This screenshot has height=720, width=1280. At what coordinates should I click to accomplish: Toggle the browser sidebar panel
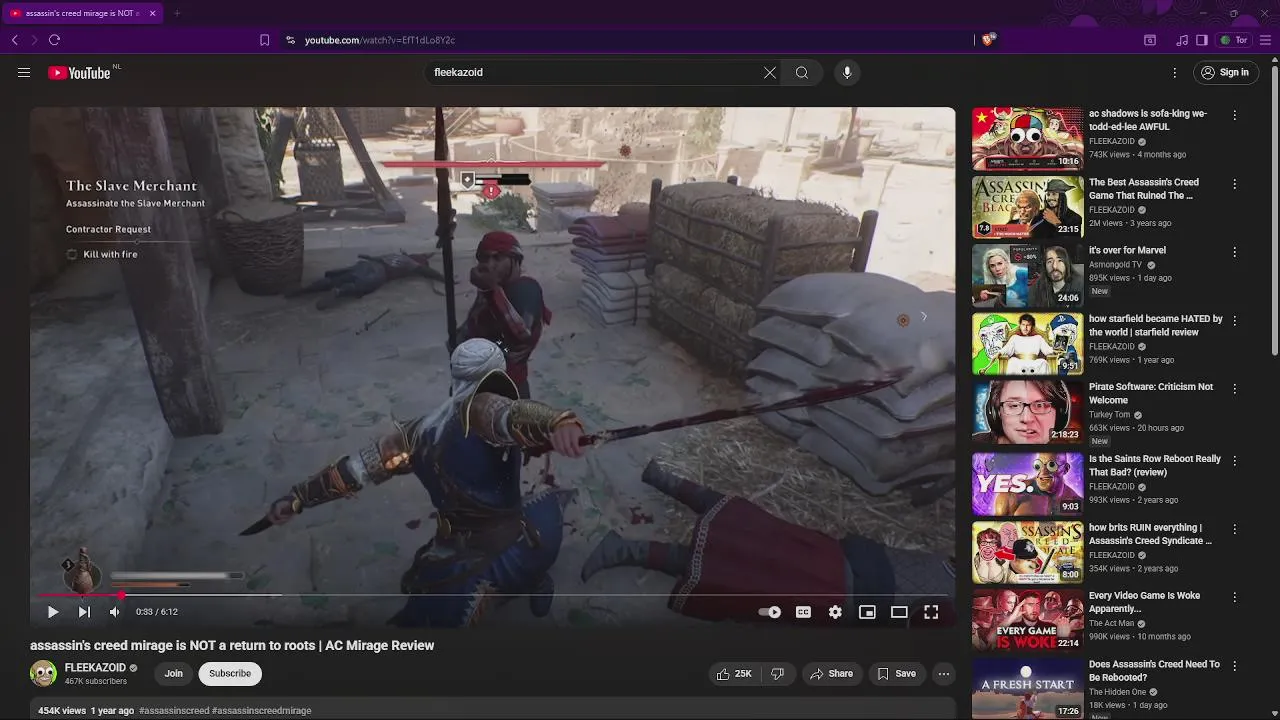(1202, 40)
